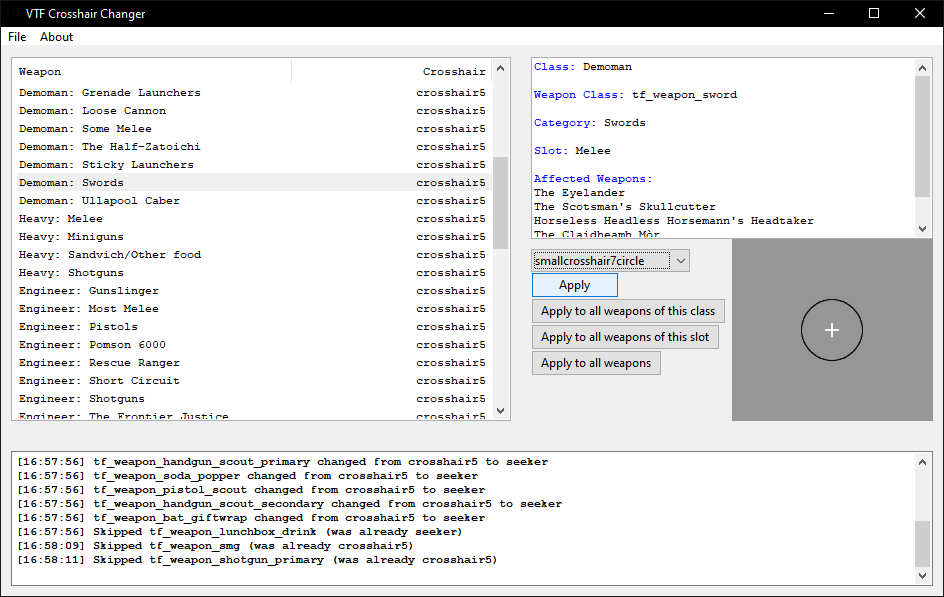Open the About menu
The height and width of the screenshot is (597, 944).
click(57, 37)
